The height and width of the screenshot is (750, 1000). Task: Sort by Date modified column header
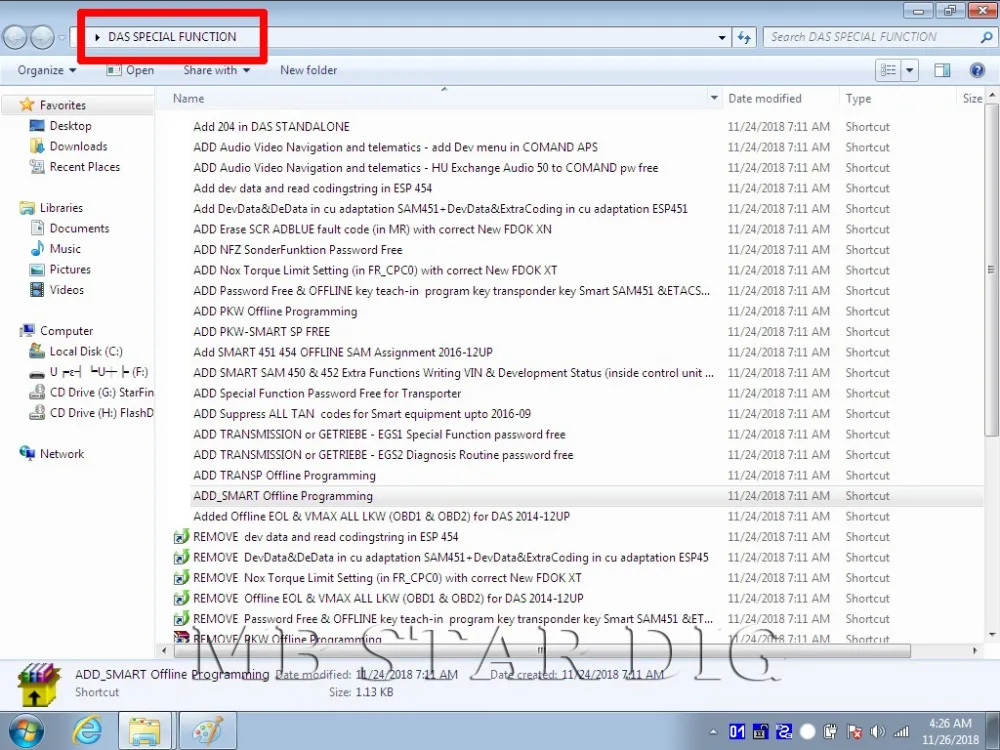pyautogui.click(x=765, y=98)
